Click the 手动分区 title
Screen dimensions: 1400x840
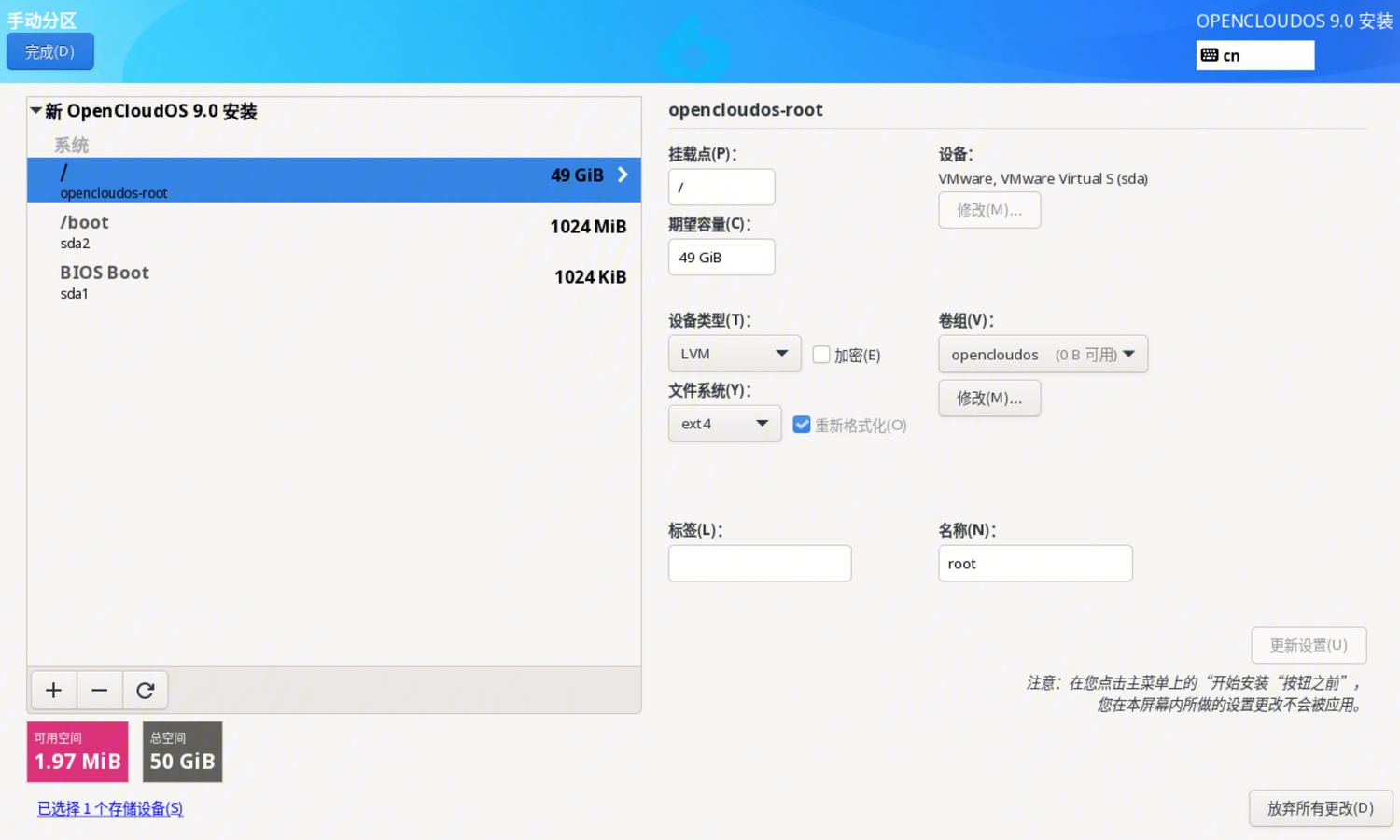click(x=42, y=20)
